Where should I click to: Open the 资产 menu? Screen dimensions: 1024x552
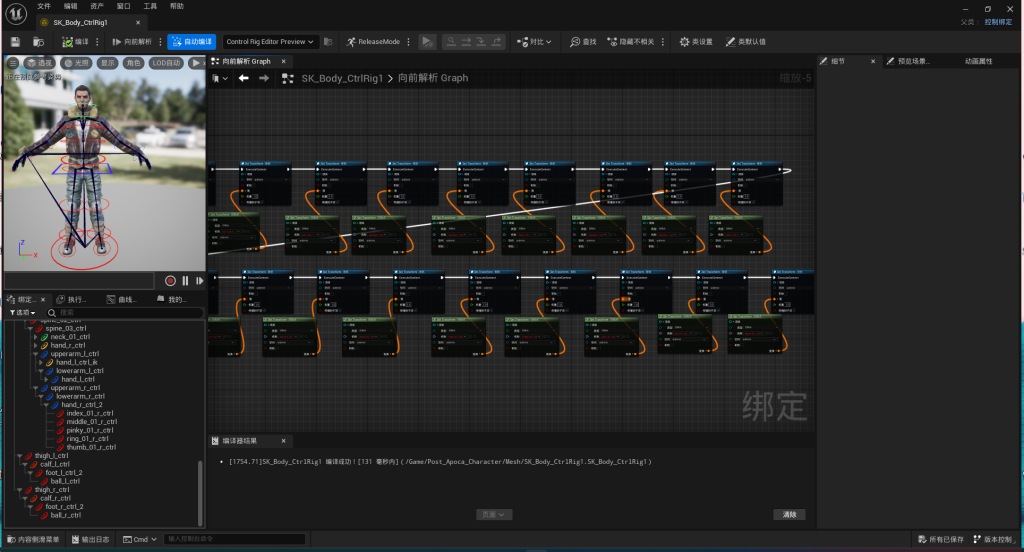click(x=97, y=6)
